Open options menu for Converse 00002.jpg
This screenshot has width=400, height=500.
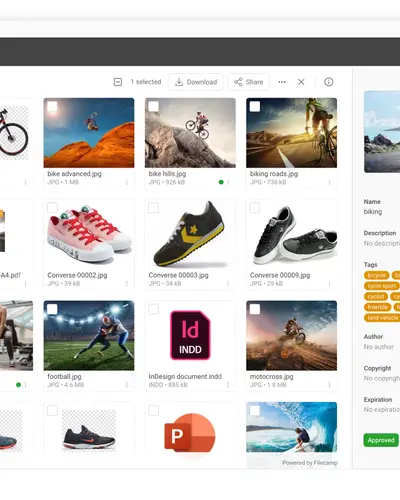point(127,284)
